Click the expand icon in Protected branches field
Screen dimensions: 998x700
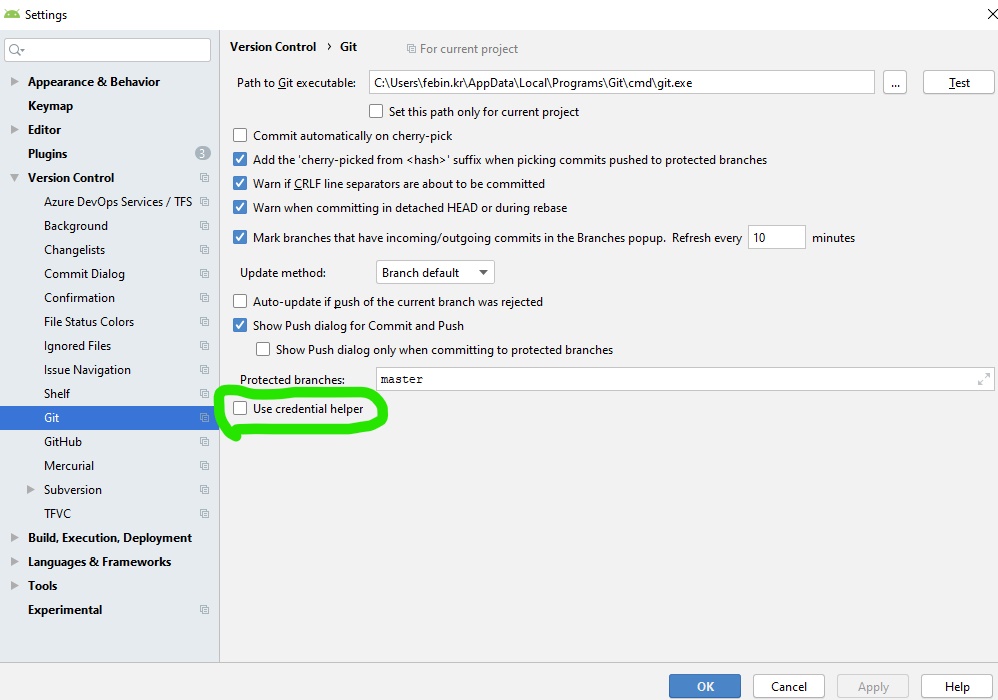pos(983,379)
